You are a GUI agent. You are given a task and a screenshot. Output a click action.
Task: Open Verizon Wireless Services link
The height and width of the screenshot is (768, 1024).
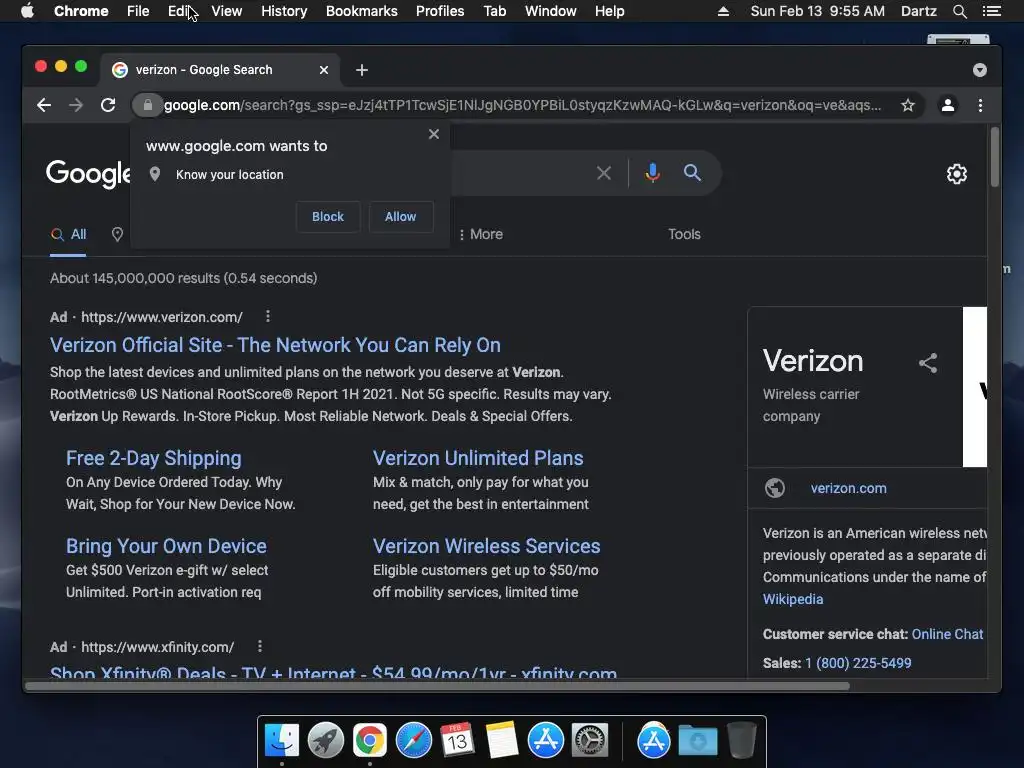[x=487, y=546]
